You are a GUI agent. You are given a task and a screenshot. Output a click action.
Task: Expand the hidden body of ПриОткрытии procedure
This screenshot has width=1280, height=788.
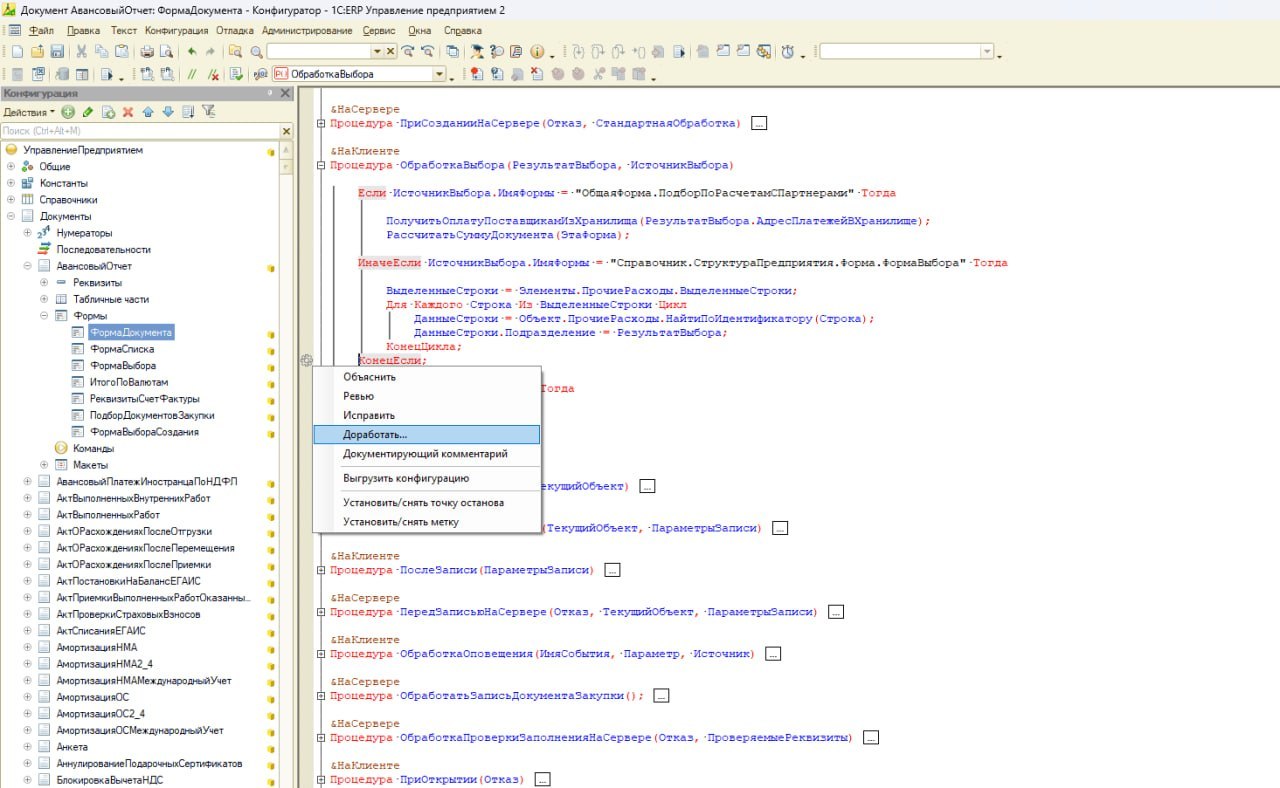(x=543, y=779)
